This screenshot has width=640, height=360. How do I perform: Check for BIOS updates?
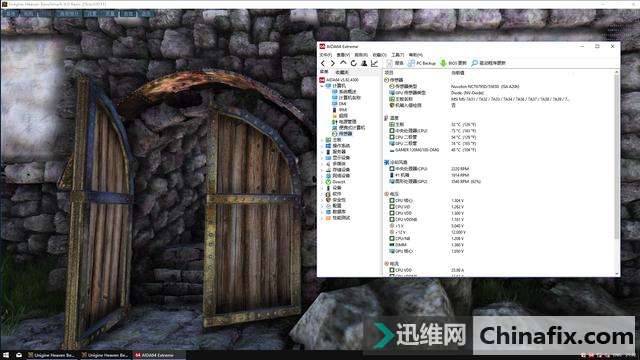453,63
